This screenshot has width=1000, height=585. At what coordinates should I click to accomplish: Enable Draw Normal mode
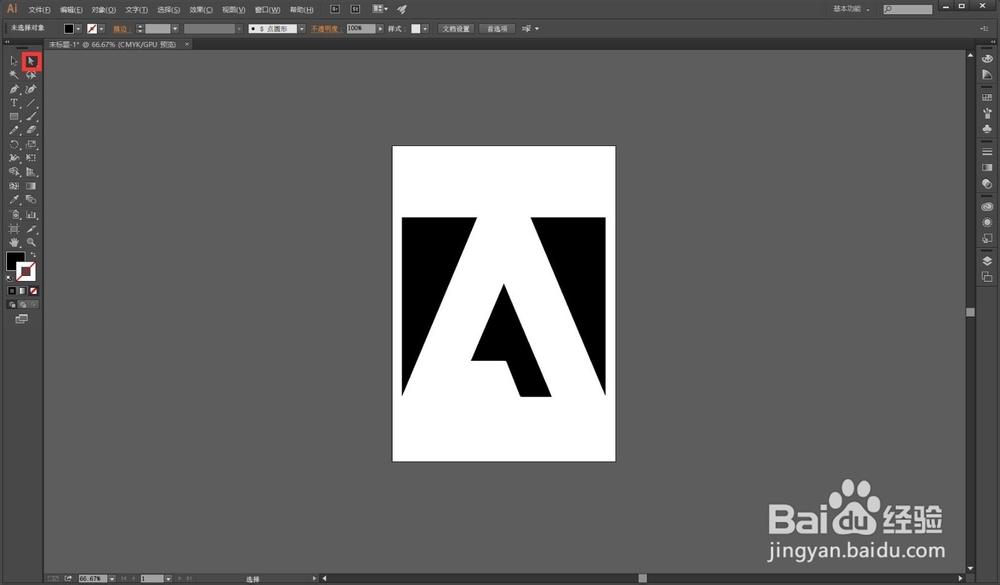[x=11, y=304]
